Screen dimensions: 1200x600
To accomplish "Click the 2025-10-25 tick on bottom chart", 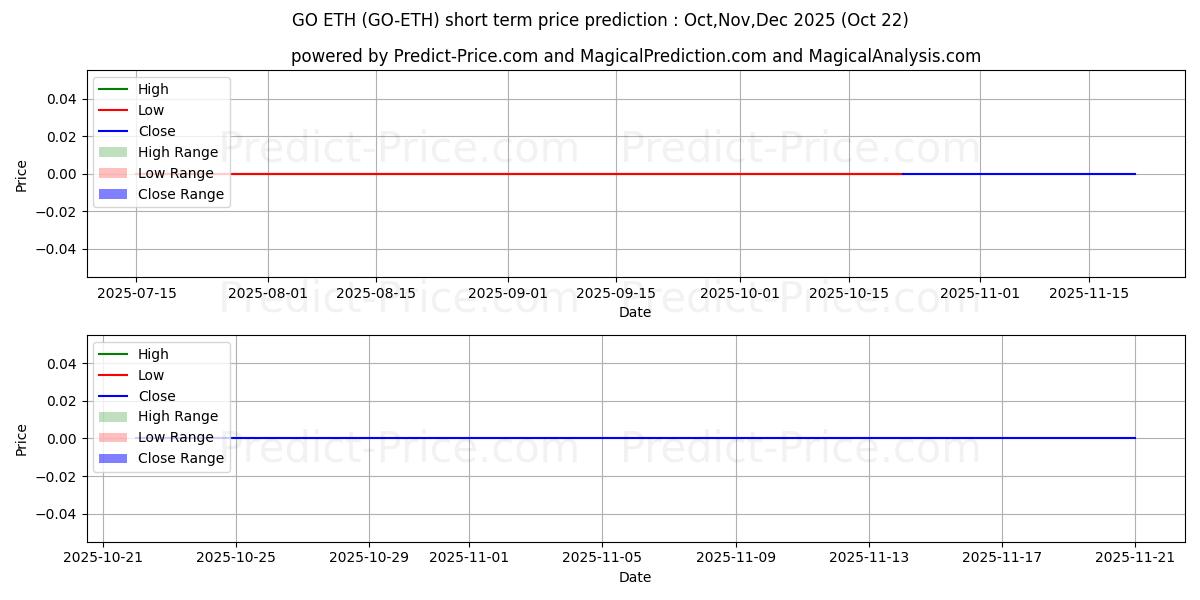I will [236, 558].
